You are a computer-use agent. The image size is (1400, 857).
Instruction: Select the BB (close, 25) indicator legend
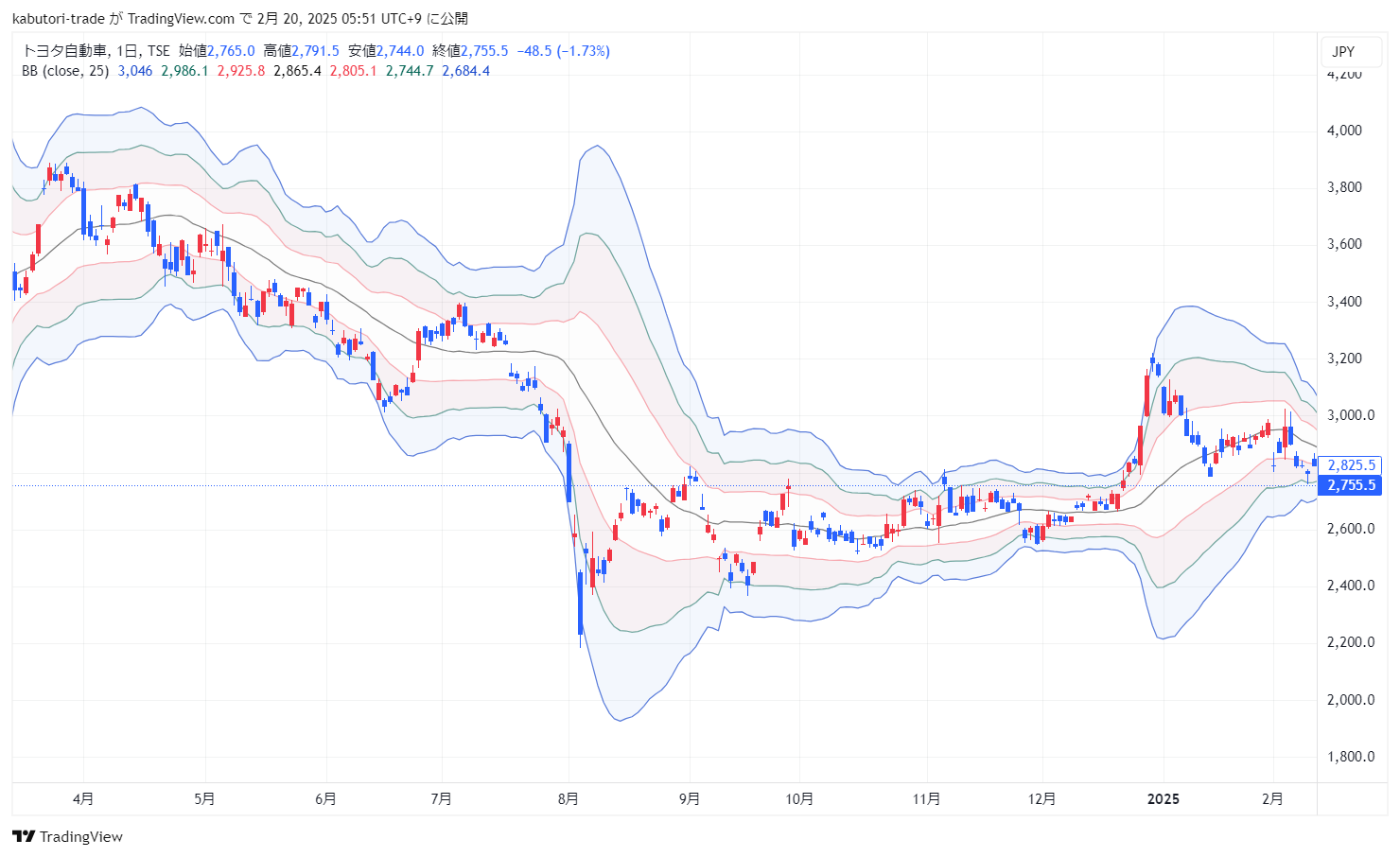coord(65,71)
